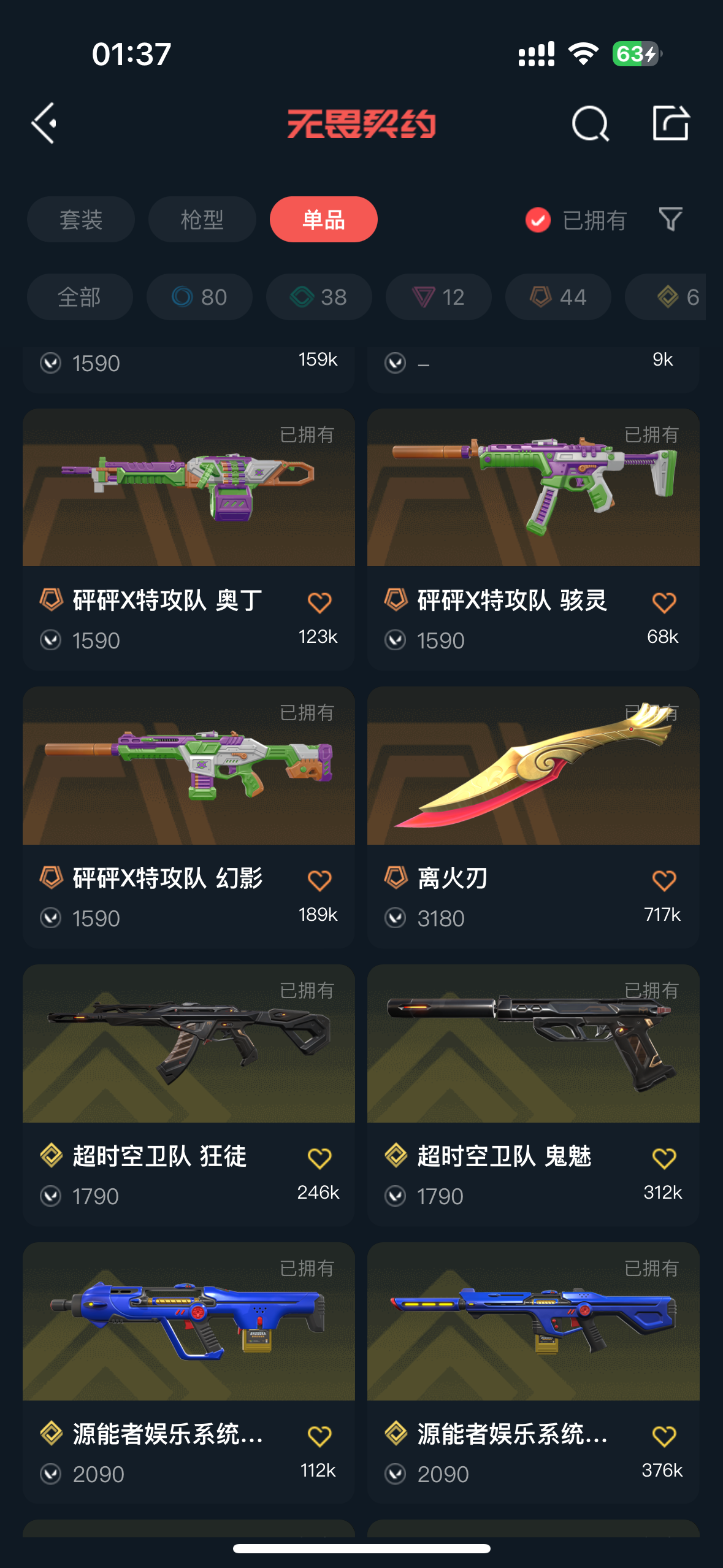
Task: Select the 全部 rarity filter chip
Action: pyautogui.click(x=80, y=297)
